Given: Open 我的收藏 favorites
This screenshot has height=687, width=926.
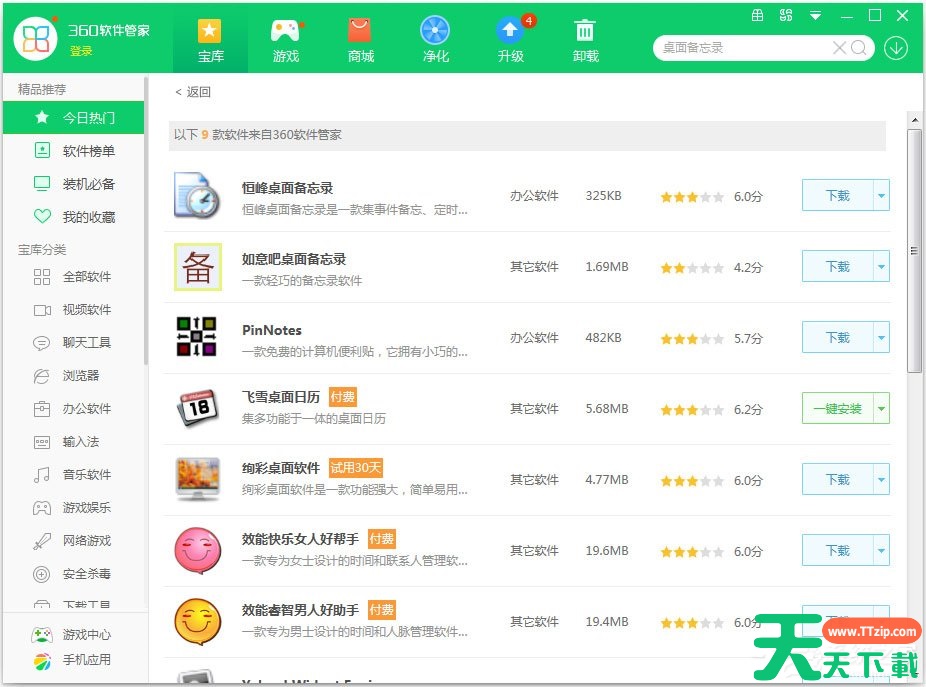Looking at the screenshot, I should [x=73, y=217].
